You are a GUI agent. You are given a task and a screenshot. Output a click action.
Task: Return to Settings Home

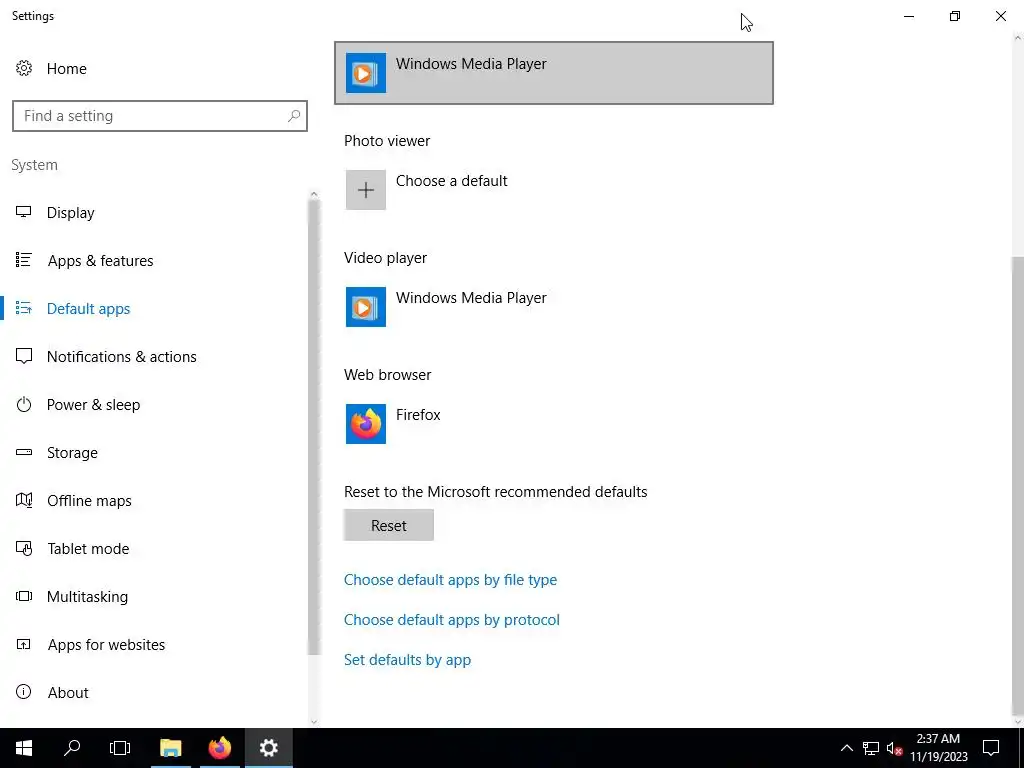[66, 69]
